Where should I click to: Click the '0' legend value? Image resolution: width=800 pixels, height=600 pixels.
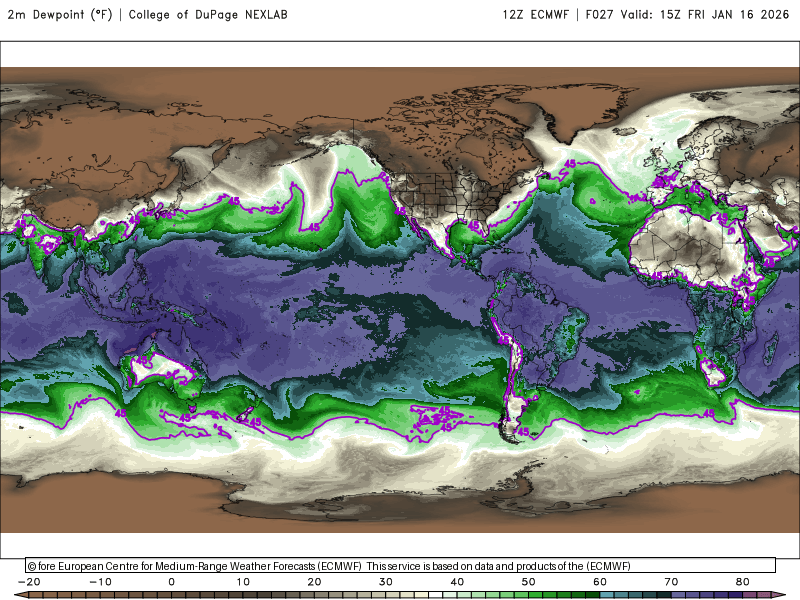point(171,582)
